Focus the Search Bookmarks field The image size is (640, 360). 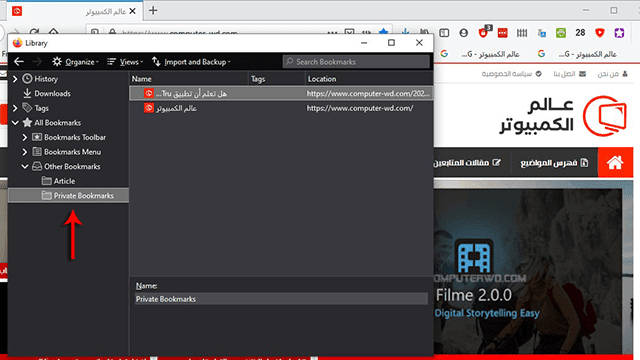tap(356, 62)
